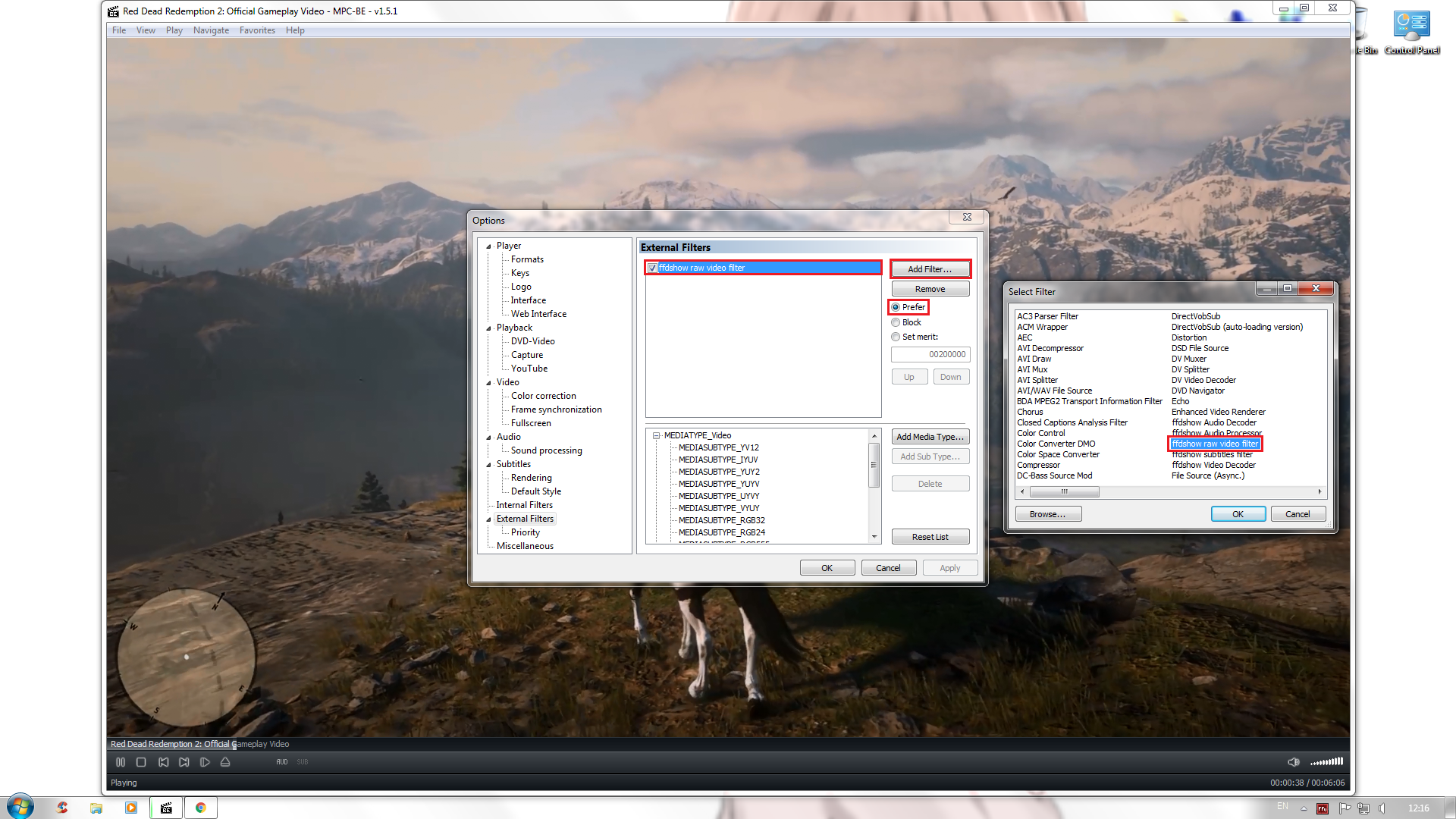Open the Favorites menu
The image size is (1456, 819).
coord(257,30)
